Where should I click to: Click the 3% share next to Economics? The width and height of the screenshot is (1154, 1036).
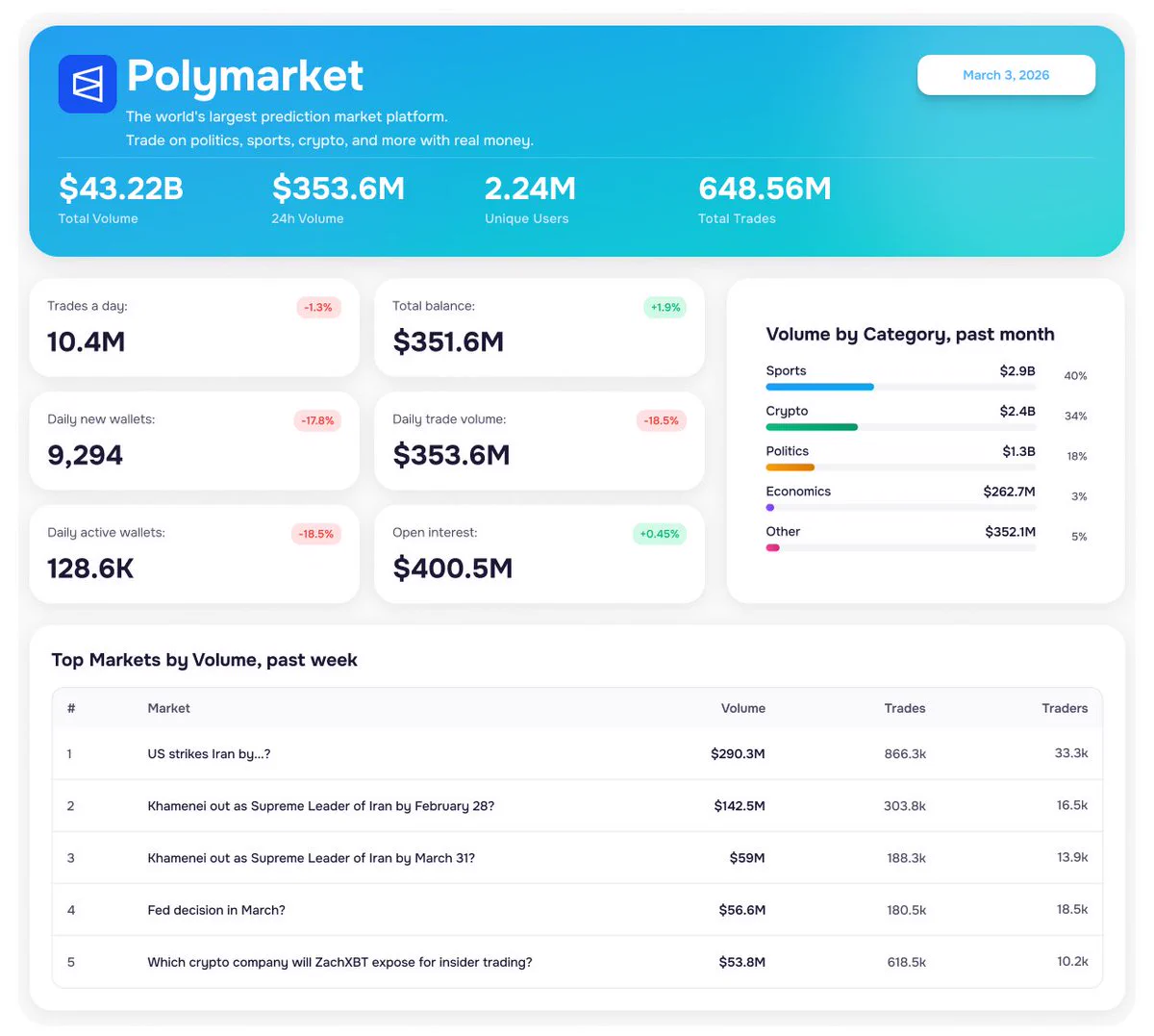pyautogui.click(x=1079, y=497)
